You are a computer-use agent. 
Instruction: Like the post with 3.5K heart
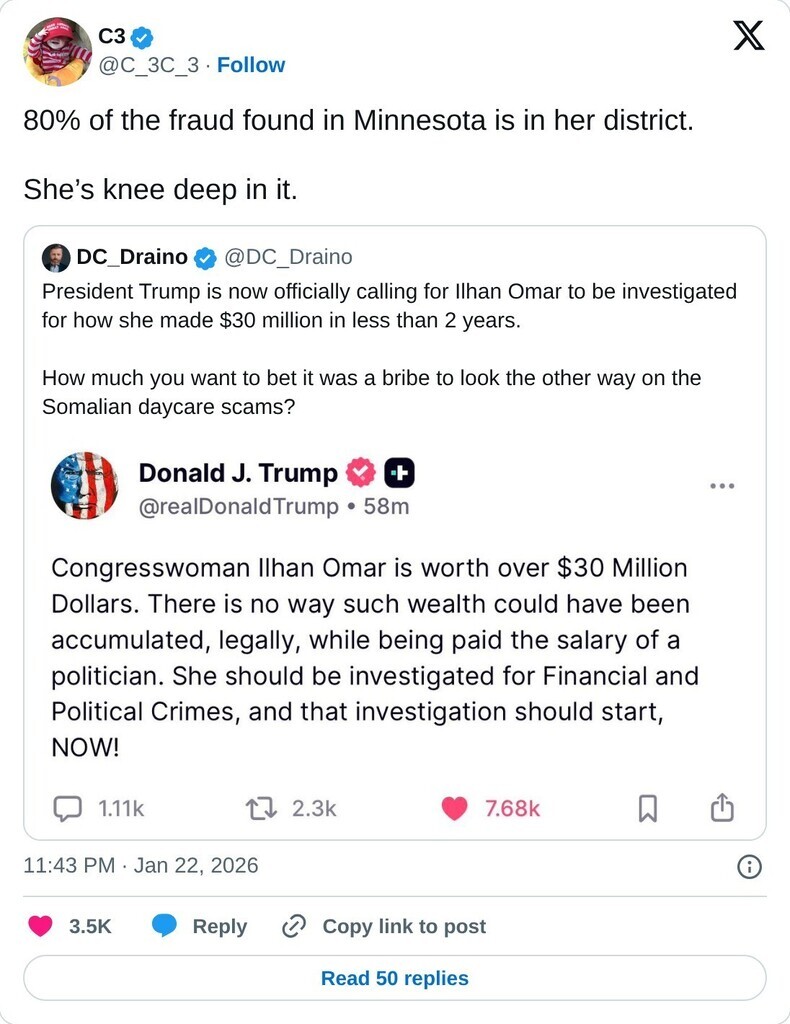tap(41, 926)
